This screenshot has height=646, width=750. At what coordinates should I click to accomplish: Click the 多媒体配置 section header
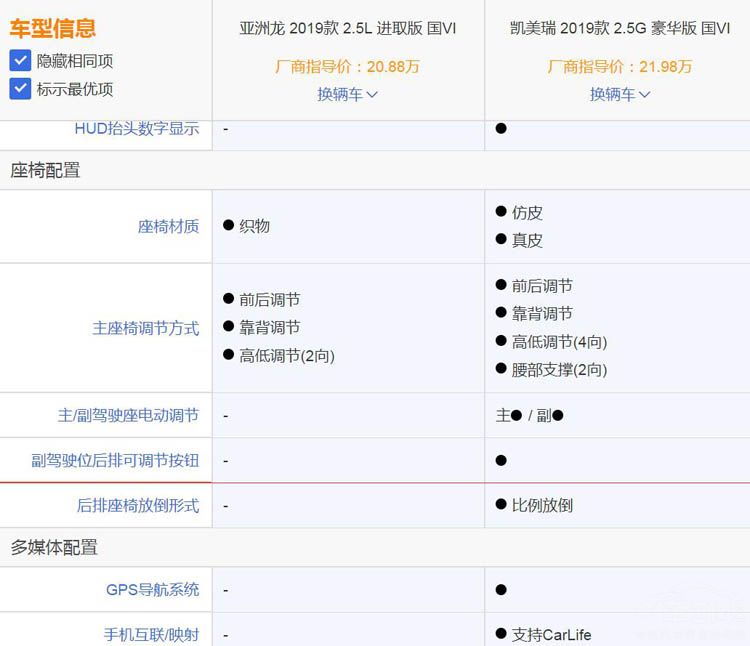pyautogui.click(x=54, y=548)
